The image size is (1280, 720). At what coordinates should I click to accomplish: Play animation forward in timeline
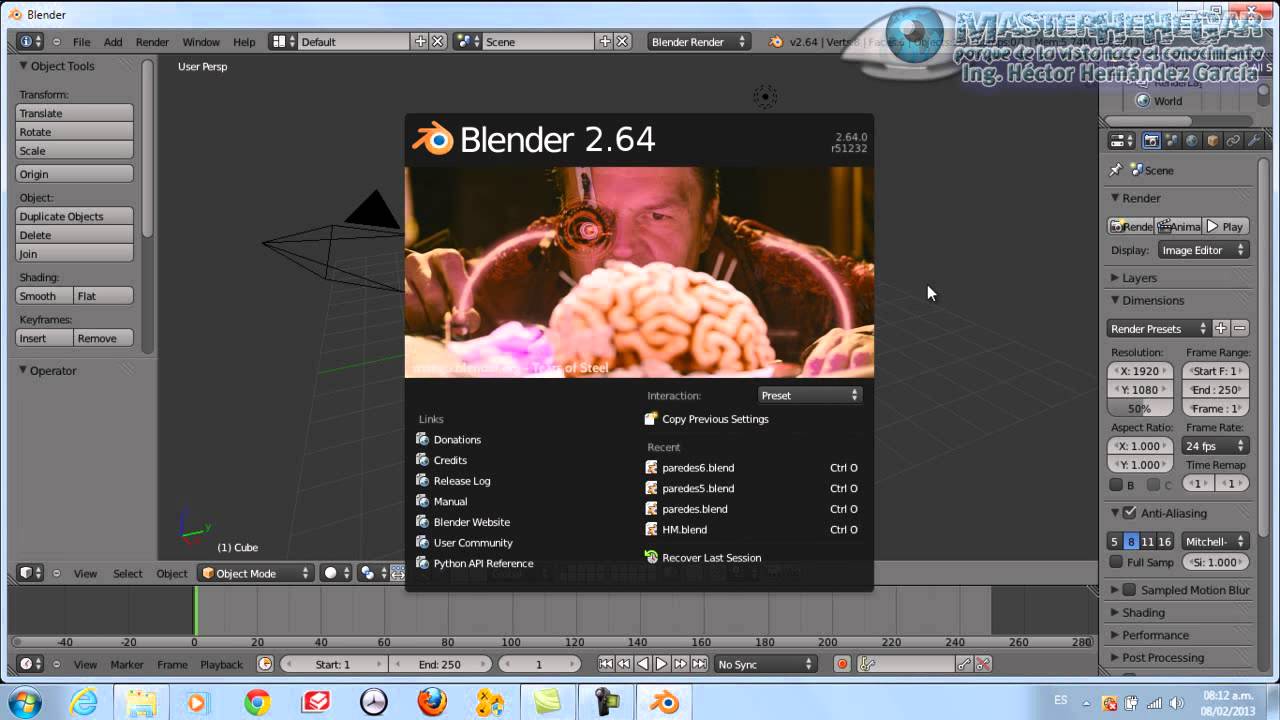(x=661, y=664)
